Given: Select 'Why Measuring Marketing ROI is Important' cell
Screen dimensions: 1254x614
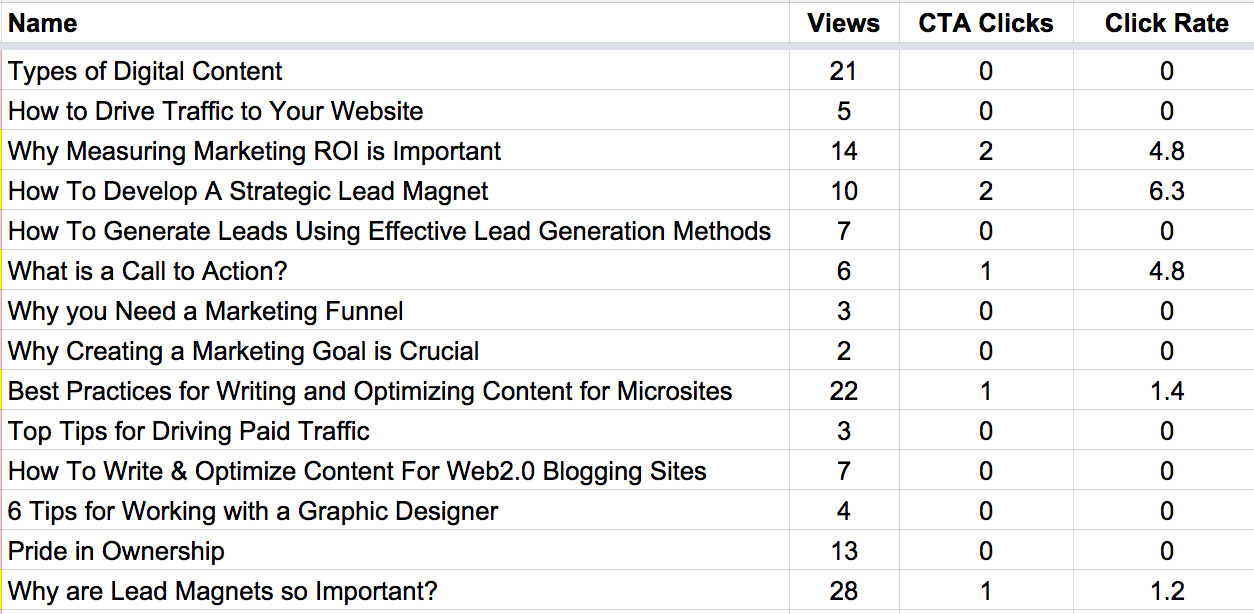Looking at the screenshot, I should [395, 151].
